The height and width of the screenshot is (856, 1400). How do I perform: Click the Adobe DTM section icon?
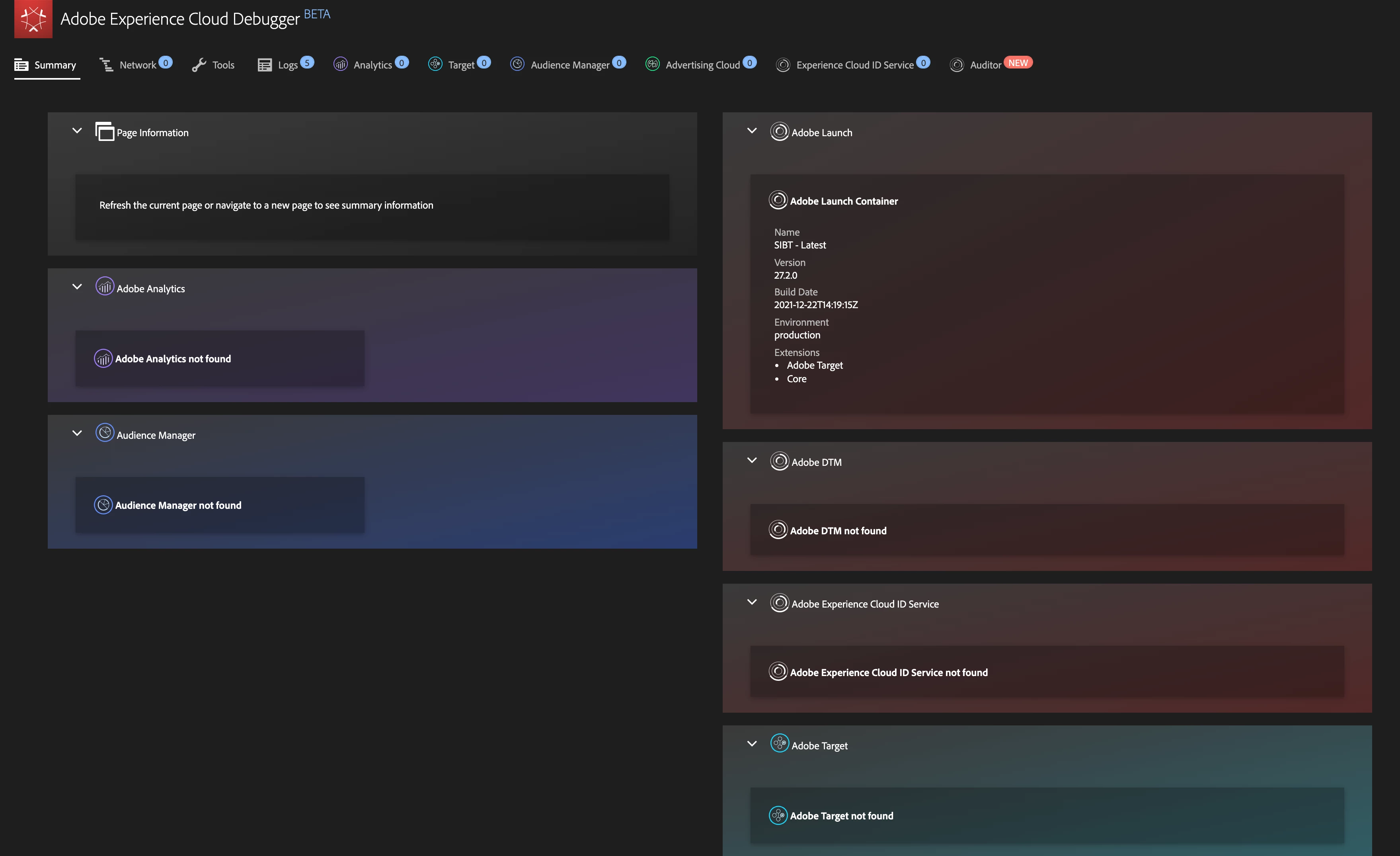[x=779, y=461]
